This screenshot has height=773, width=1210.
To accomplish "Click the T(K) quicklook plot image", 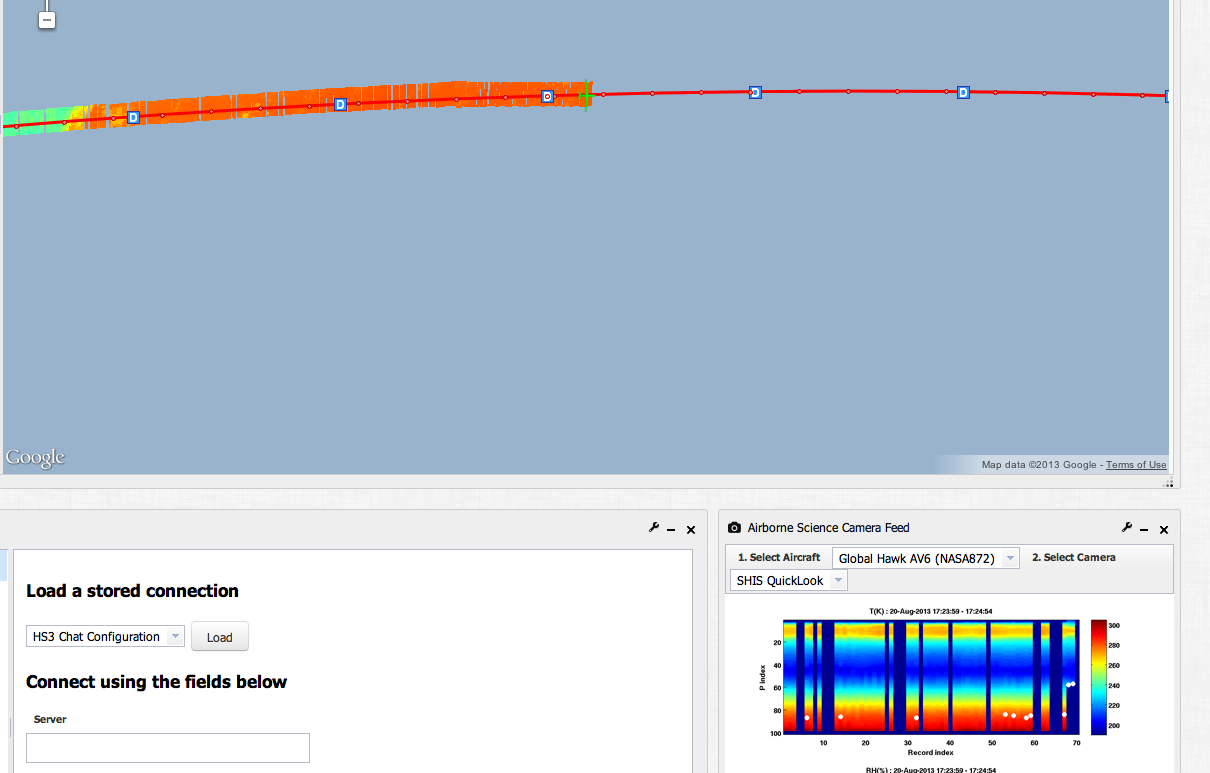I will [931, 676].
